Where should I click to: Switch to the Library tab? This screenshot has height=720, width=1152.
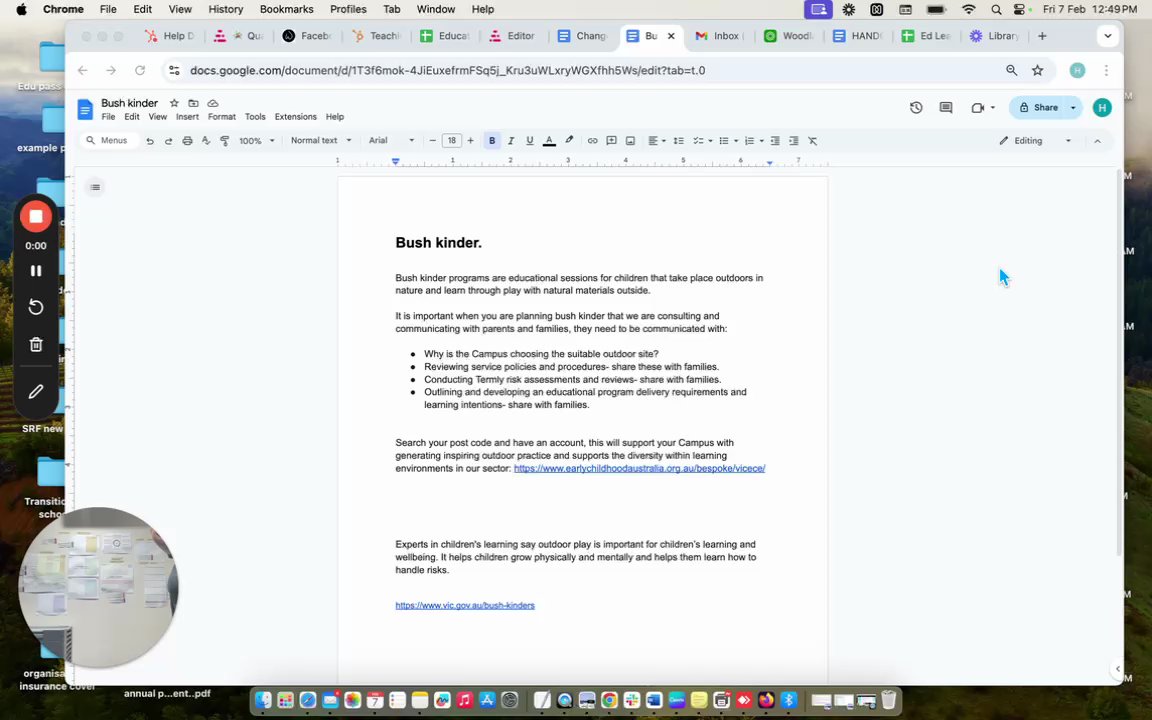tap(996, 35)
